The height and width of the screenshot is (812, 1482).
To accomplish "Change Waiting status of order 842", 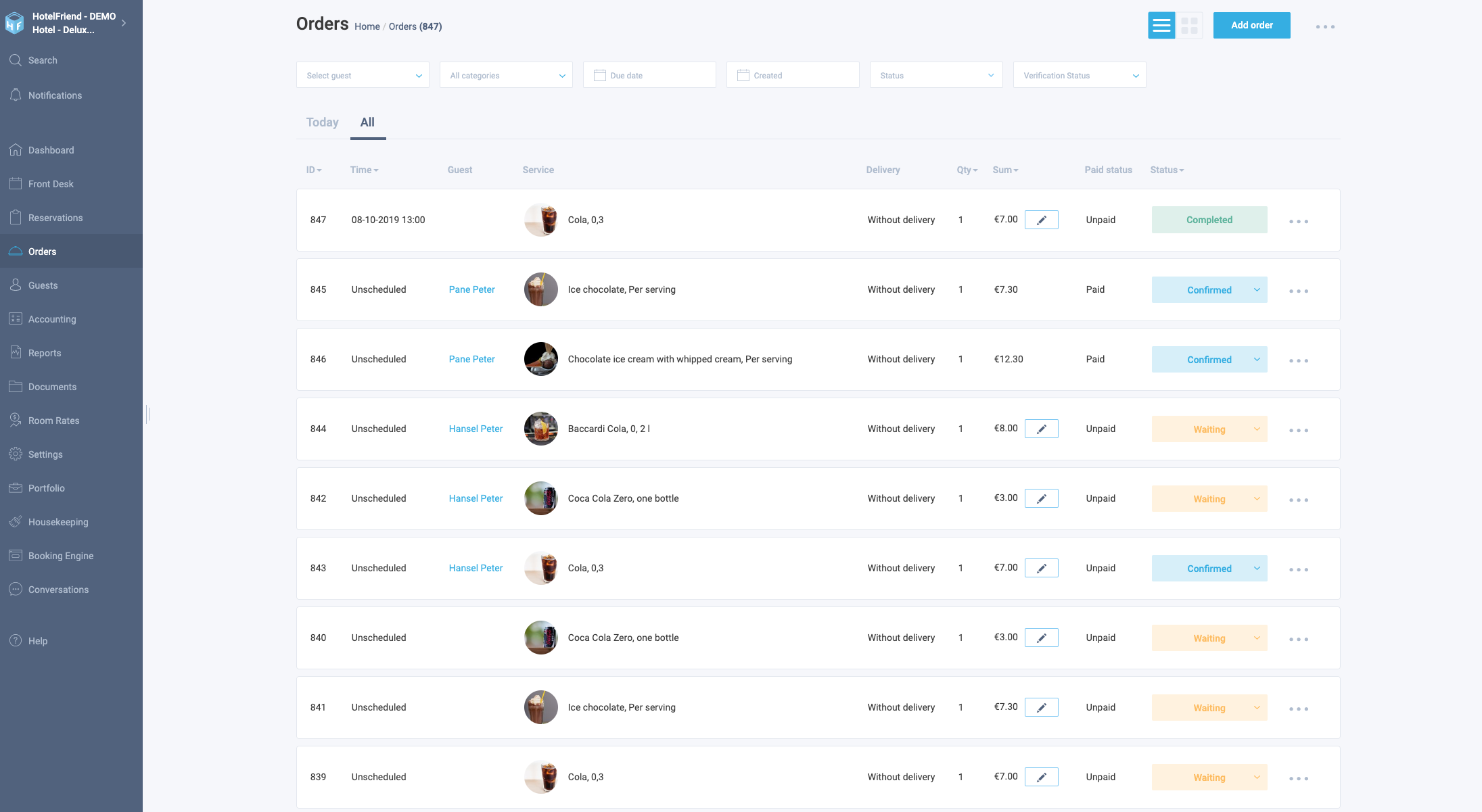I will (x=1209, y=499).
